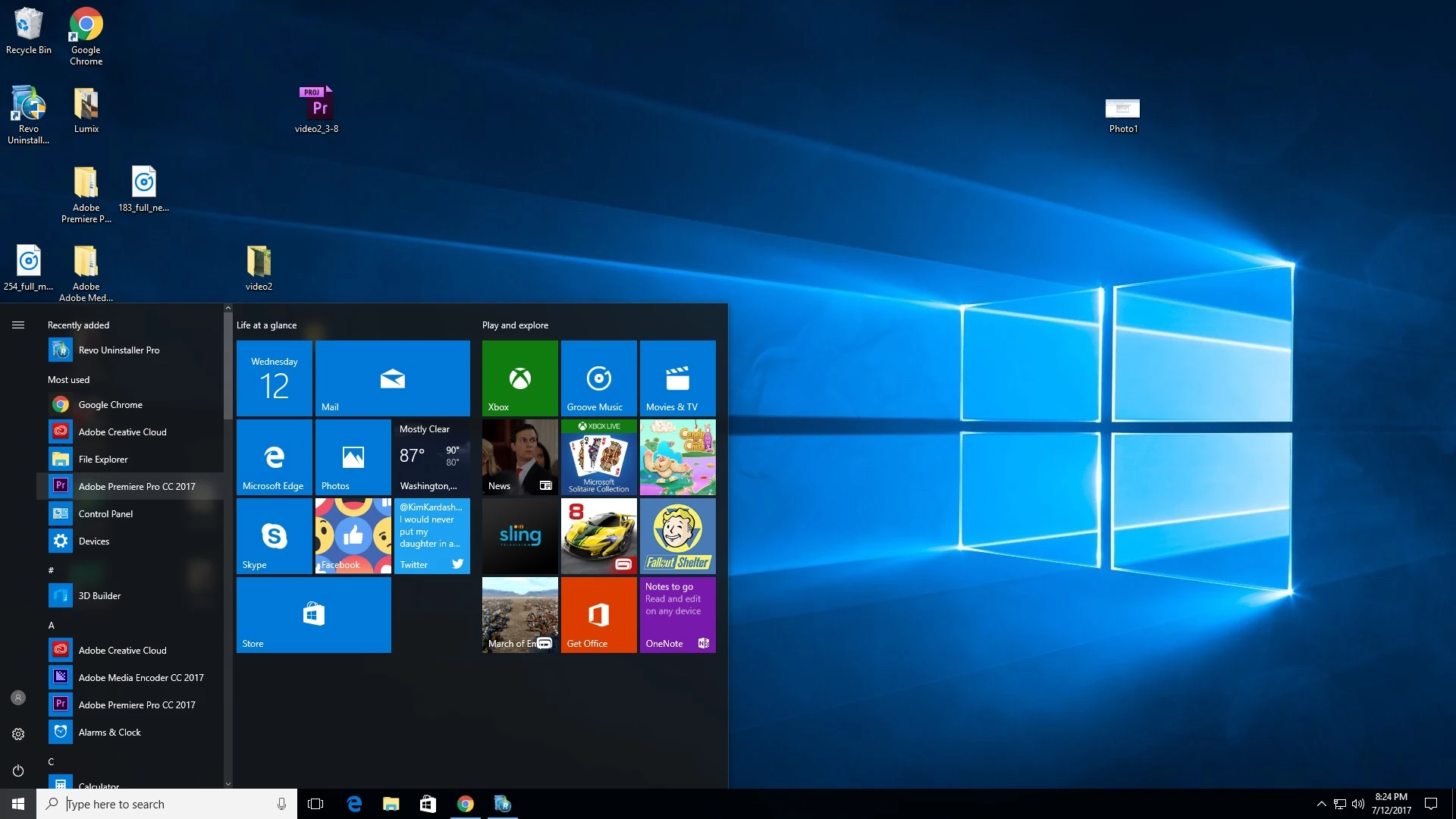Open Control Panel from Most used

(105, 513)
